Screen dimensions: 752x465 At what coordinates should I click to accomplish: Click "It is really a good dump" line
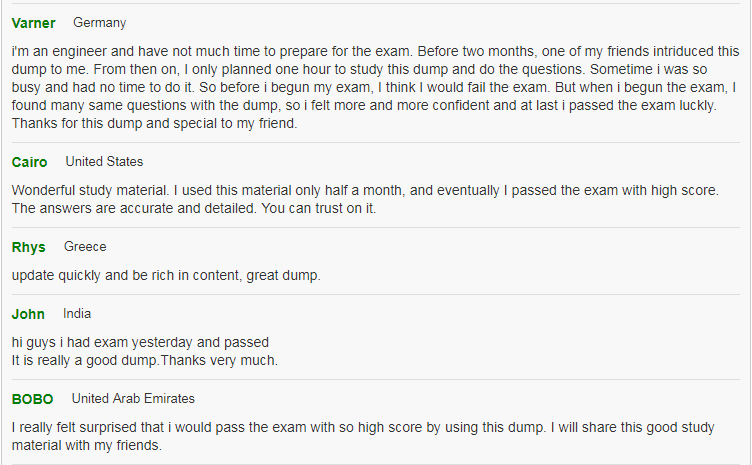click(145, 360)
